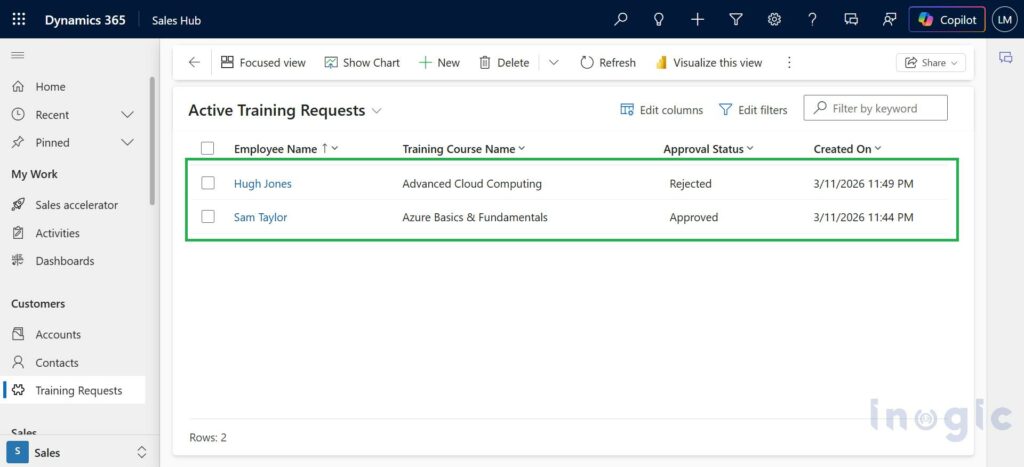
Task: Switch to Focused view
Action: (263, 63)
